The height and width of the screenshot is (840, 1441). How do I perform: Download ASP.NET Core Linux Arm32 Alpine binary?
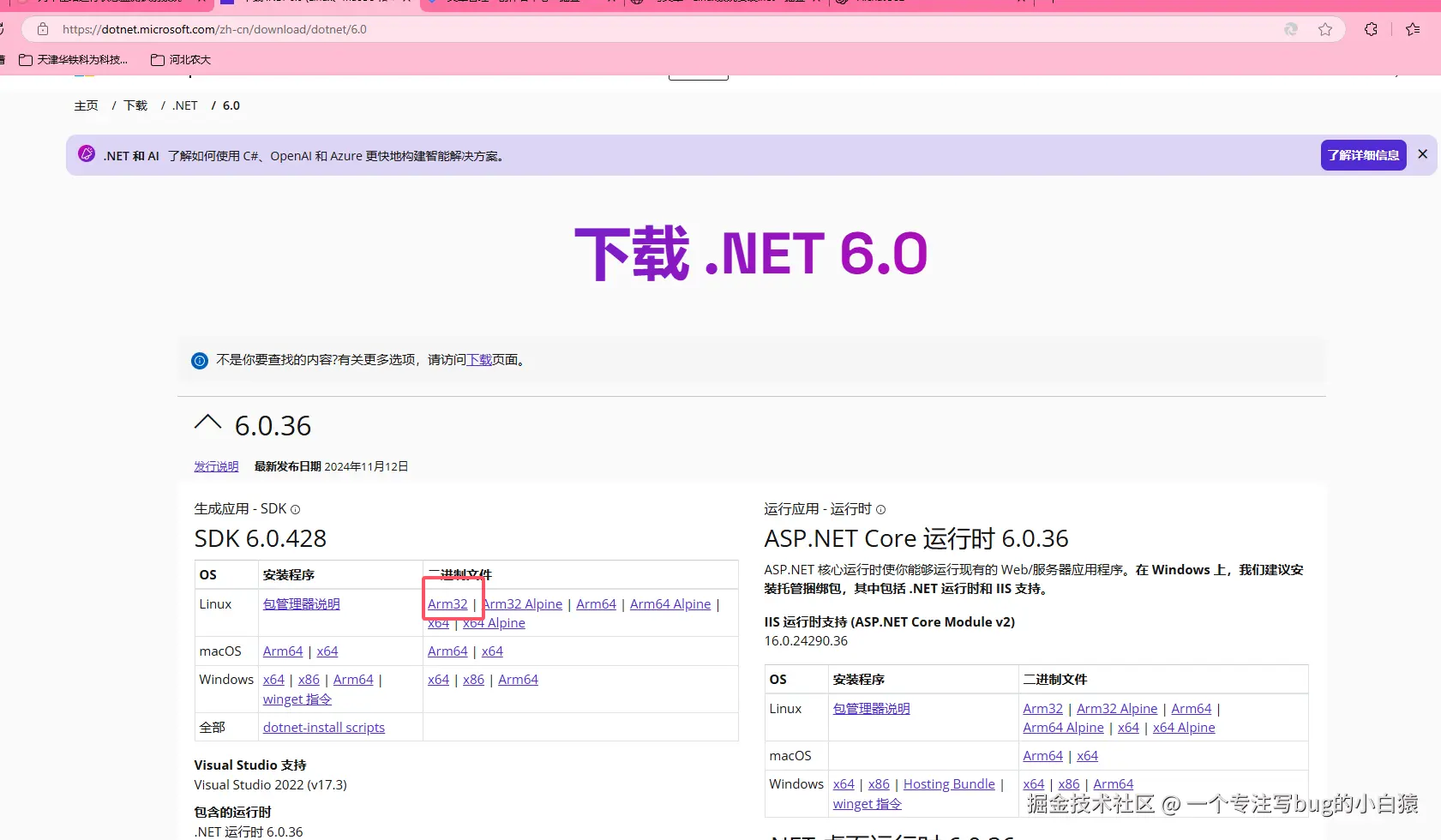pos(1117,709)
